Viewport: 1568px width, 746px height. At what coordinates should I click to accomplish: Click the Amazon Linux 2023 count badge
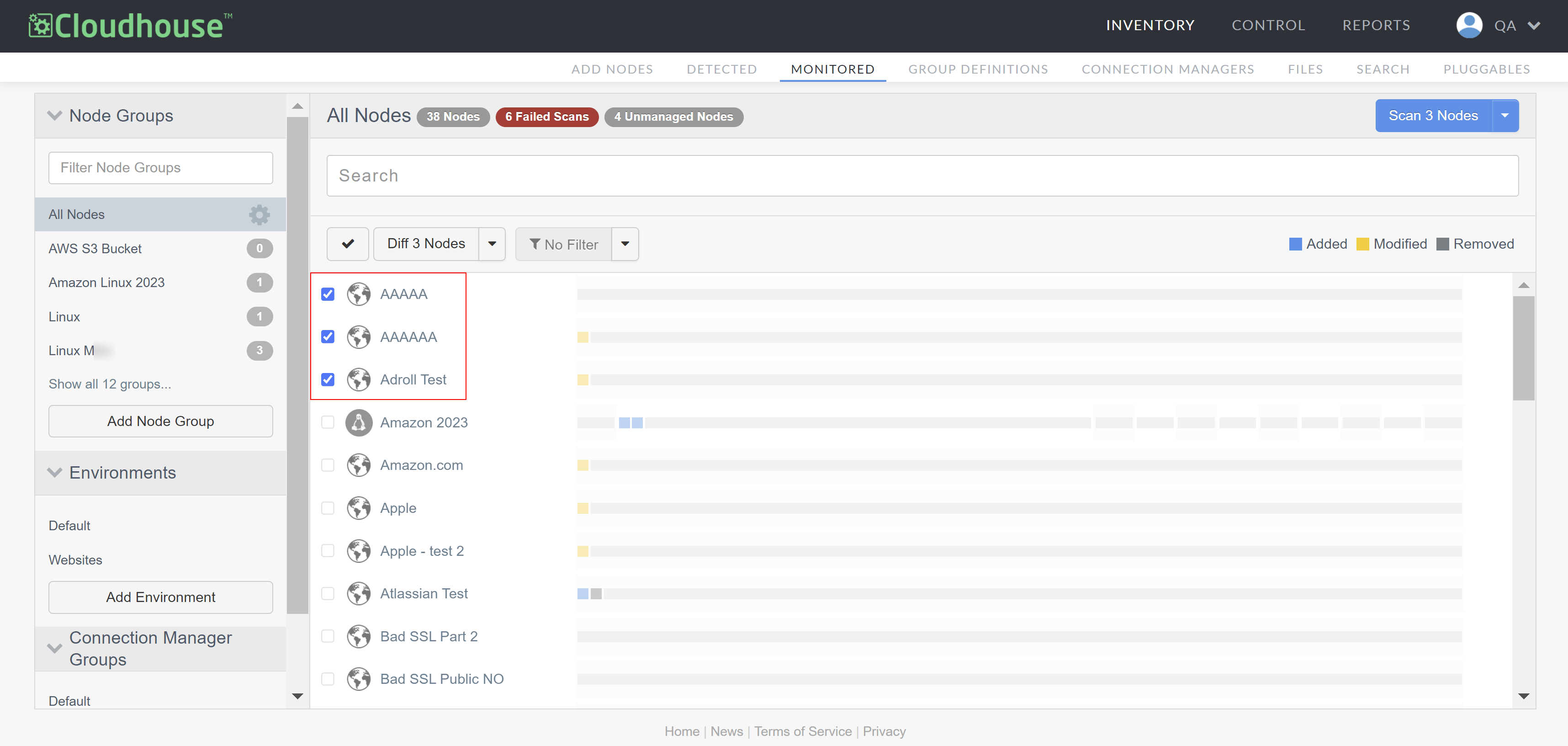tap(260, 282)
